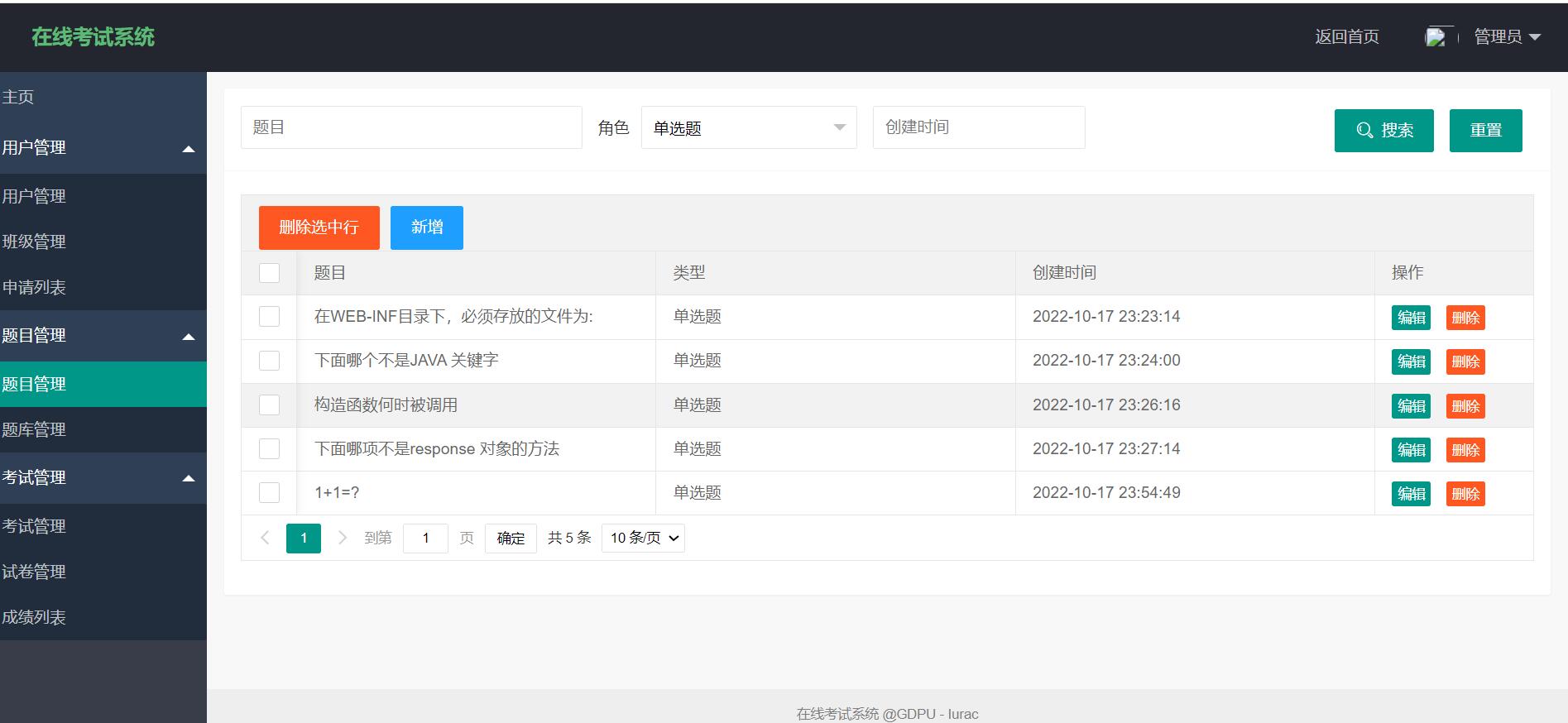Click footer text 在线考试系统 @GDPU - lurac
The height and width of the screenshot is (723, 1568).
tap(887, 714)
